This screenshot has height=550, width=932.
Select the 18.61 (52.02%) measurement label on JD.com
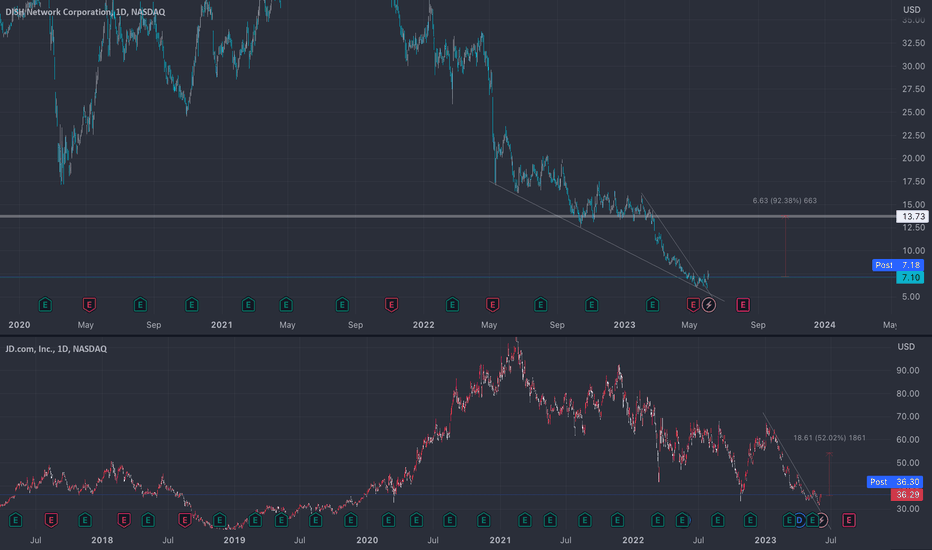point(830,438)
